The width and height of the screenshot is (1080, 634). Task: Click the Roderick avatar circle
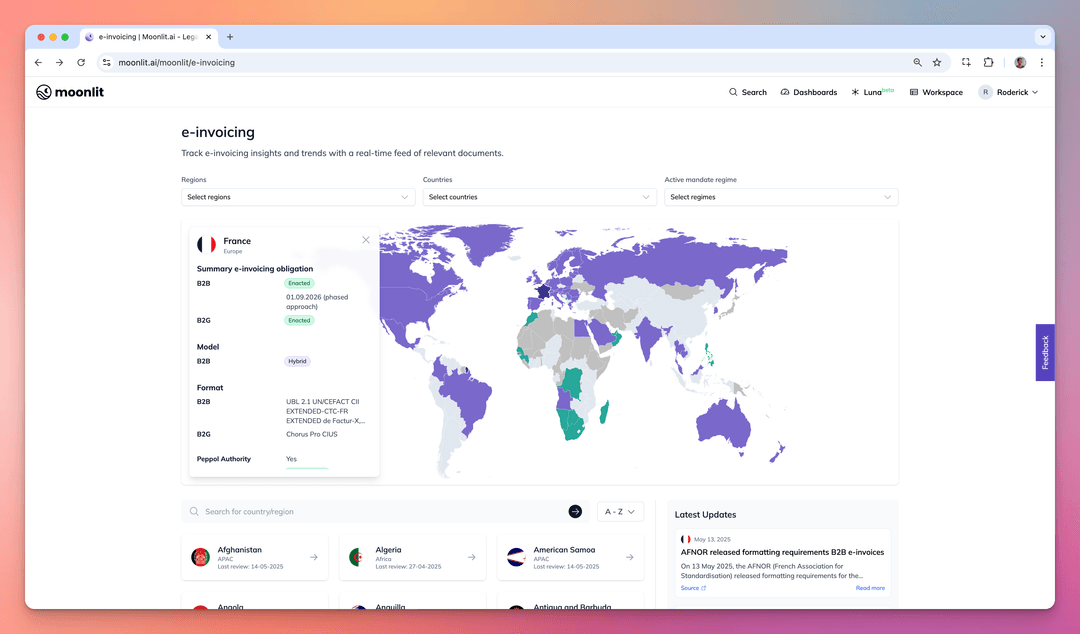pos(986,92)
